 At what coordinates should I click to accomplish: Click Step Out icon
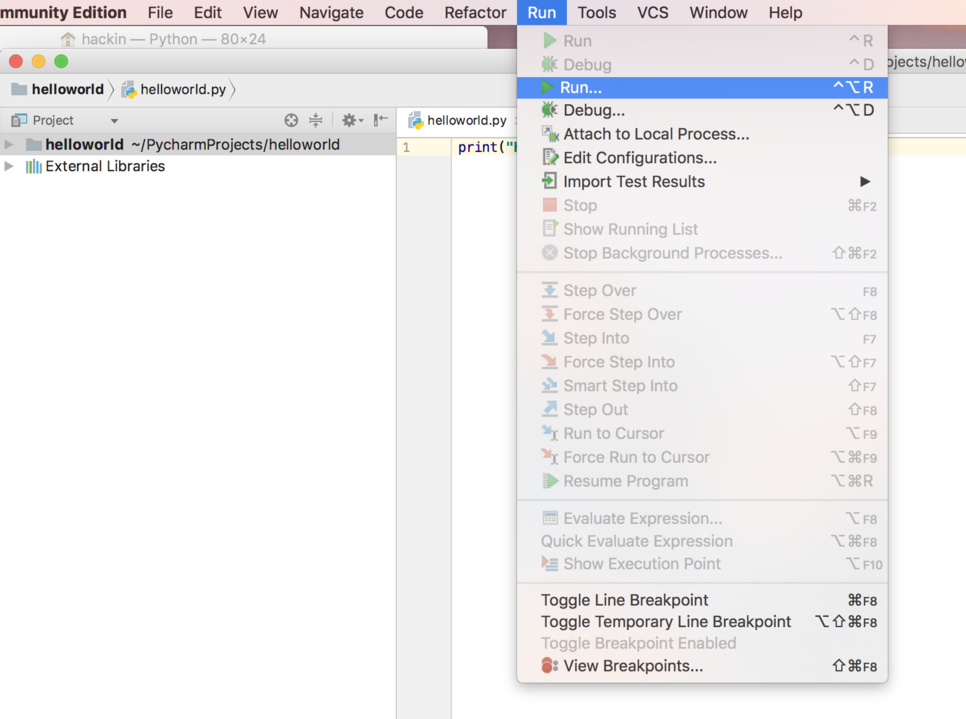tap(550, 409)
